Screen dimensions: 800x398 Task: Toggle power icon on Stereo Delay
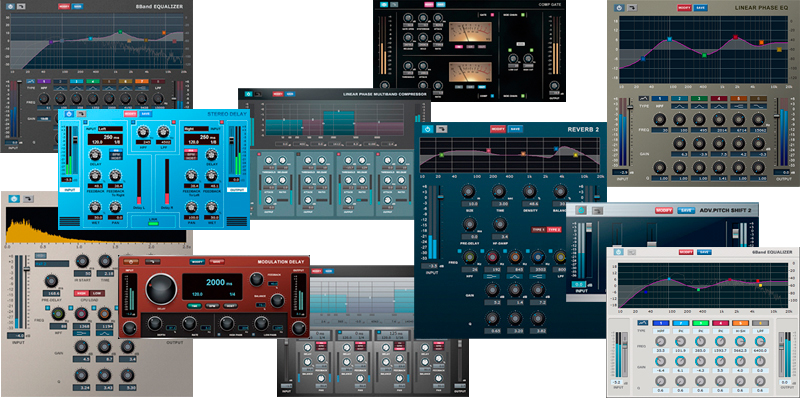[x=70, y=114]
